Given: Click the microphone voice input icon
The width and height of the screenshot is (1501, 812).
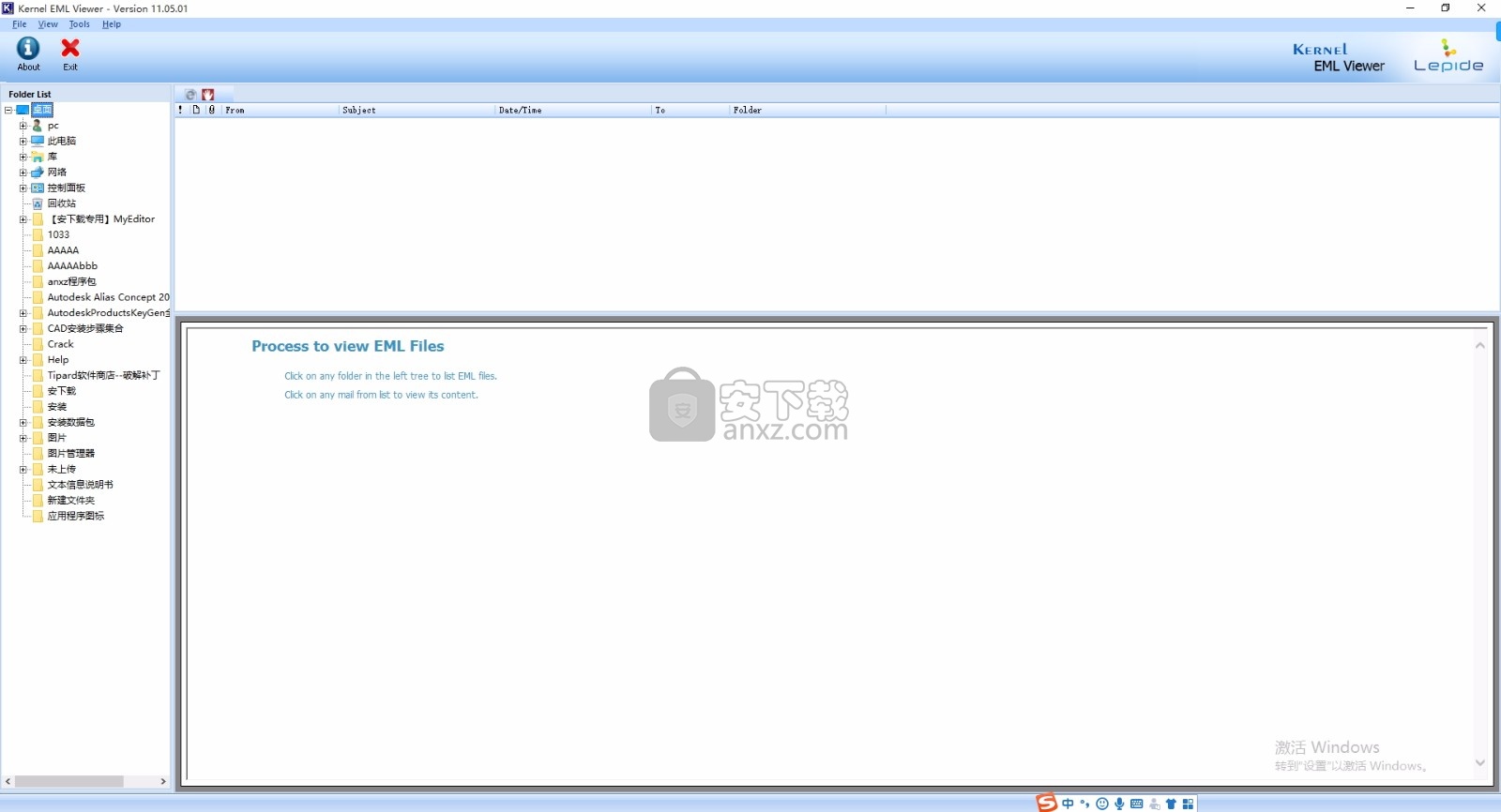Looking at the screenshot, I should 1119,804.
